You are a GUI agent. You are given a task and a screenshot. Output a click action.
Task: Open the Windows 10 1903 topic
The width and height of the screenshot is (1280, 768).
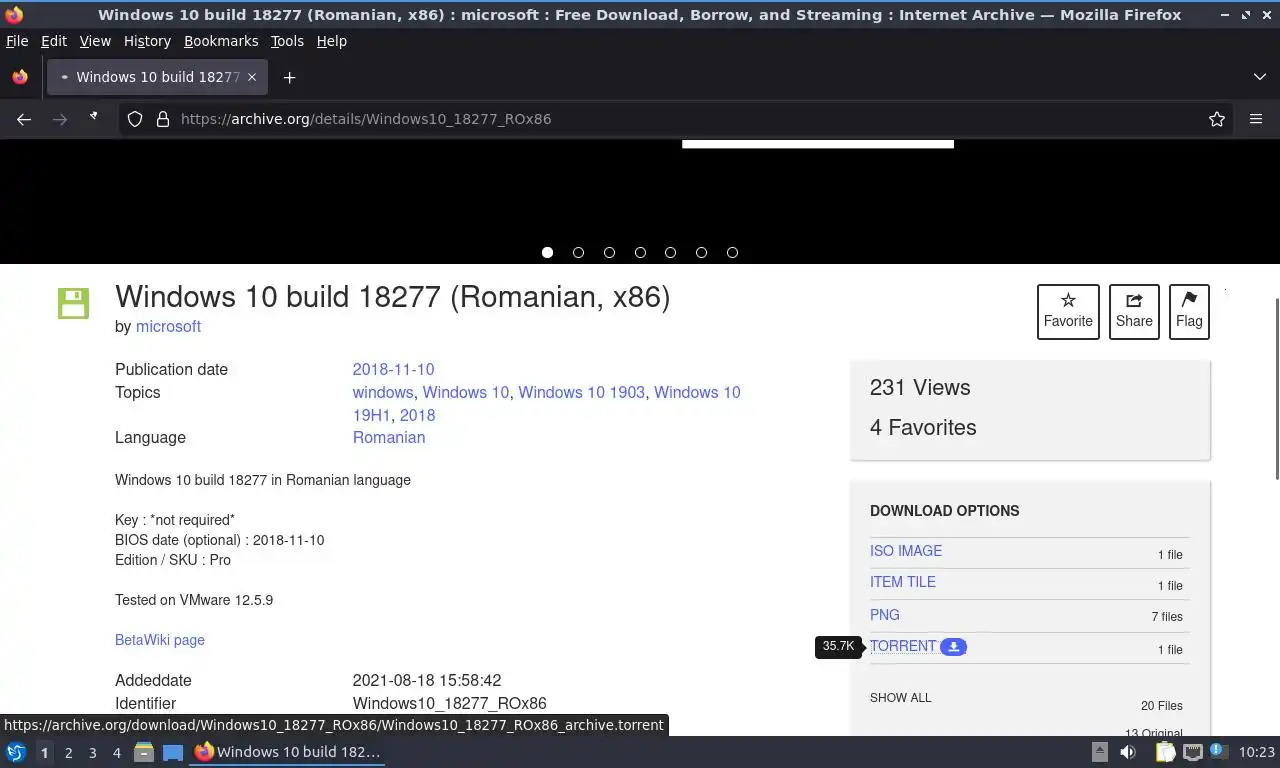(x=581, y=392)
